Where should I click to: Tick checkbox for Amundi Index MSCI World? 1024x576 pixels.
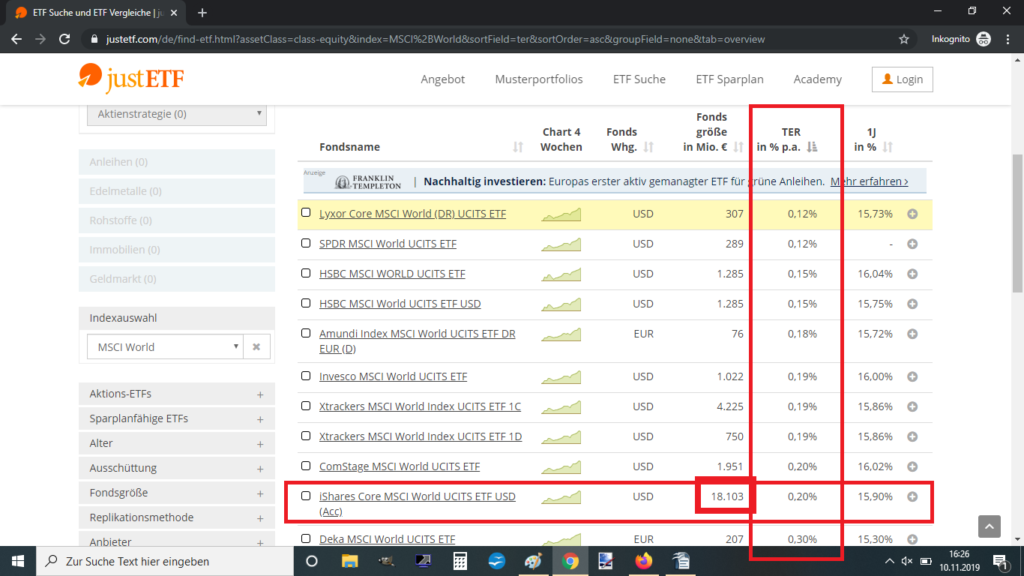pos(306,333)
